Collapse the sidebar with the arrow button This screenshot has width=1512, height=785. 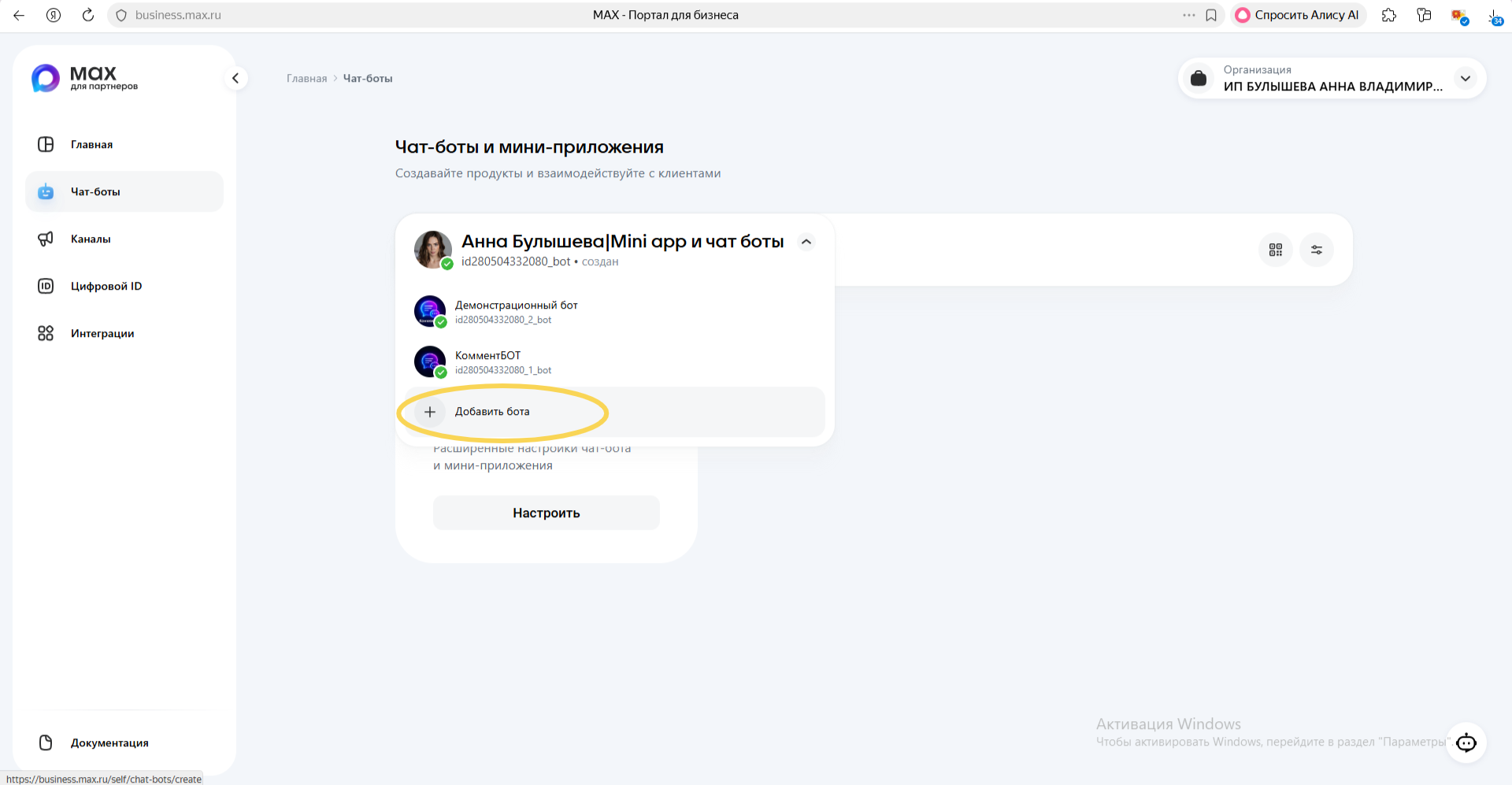tap(235, 78)
